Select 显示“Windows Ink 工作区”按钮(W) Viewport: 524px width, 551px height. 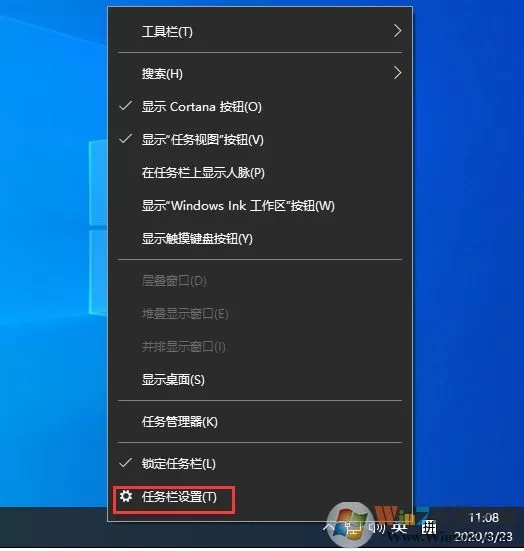(x=260, y=206)
